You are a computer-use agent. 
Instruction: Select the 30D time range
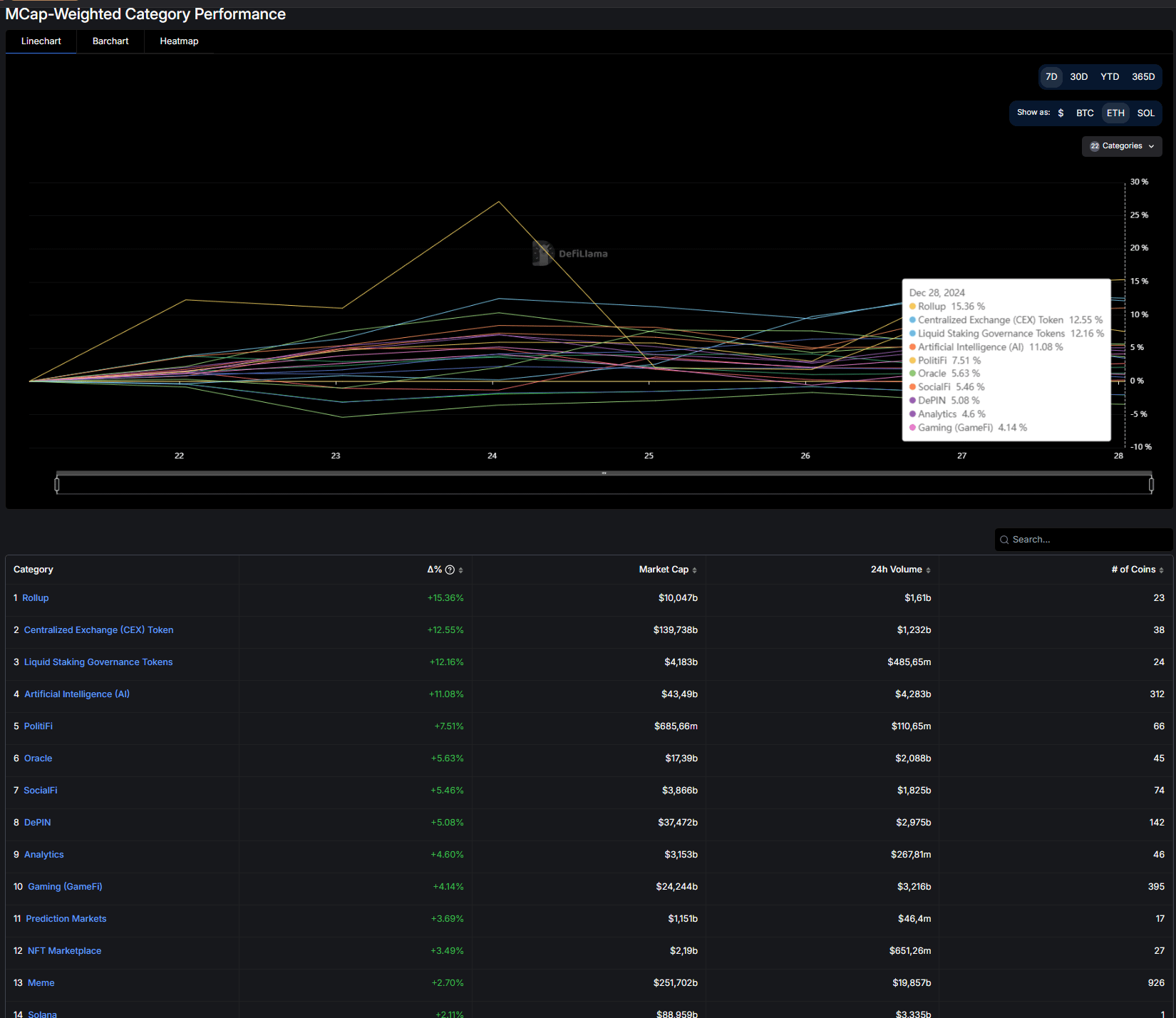pos(1078,76)
